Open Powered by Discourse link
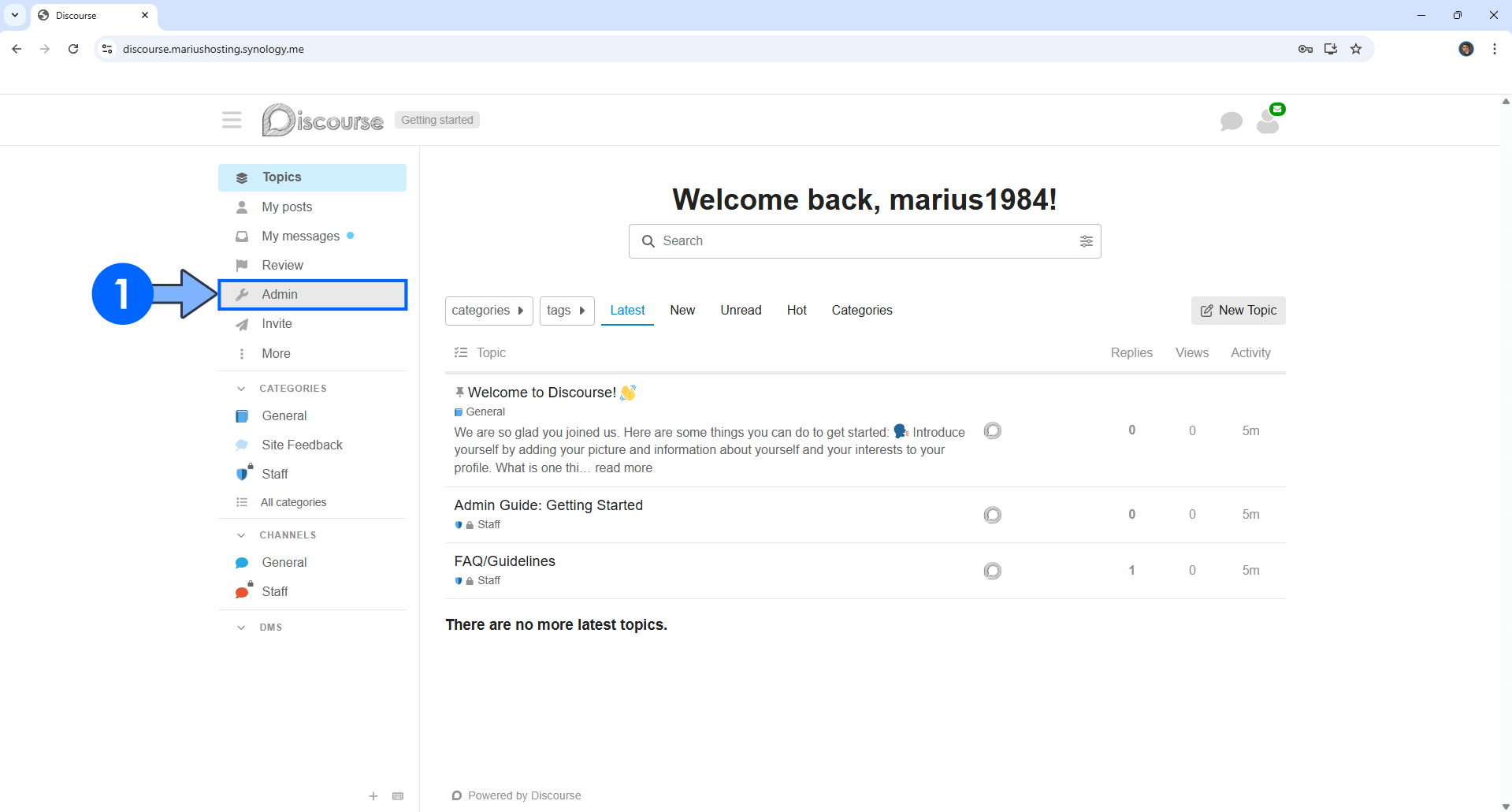This screenshot has width=1512, height=812. point(517,796)
